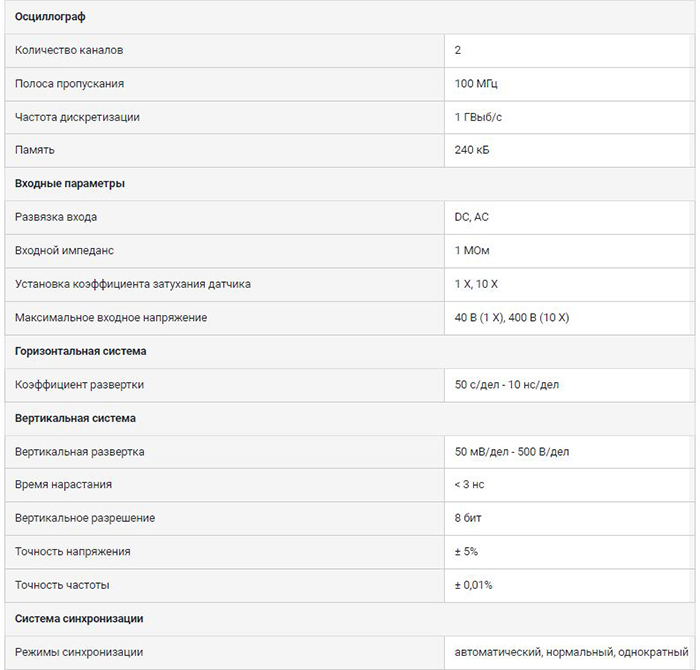The image size is (700, 670).
Task: Click the '1 ГВыб/с' sampling rate value
Action: click(x=479, y=117)
